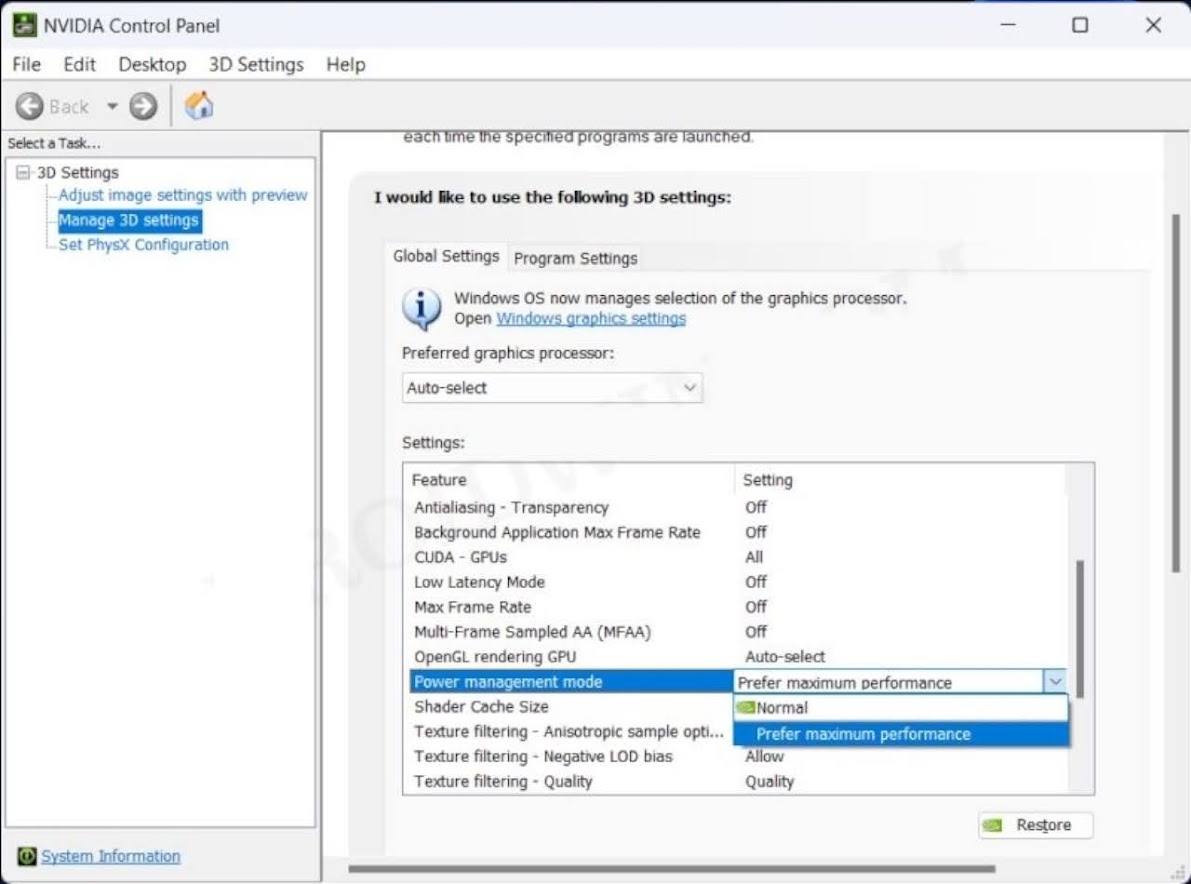Click the NVIDIA logo next to Normal
The height and width of the screenshot is (884, 1191).
pyautogui.click(x=746, y=707)
